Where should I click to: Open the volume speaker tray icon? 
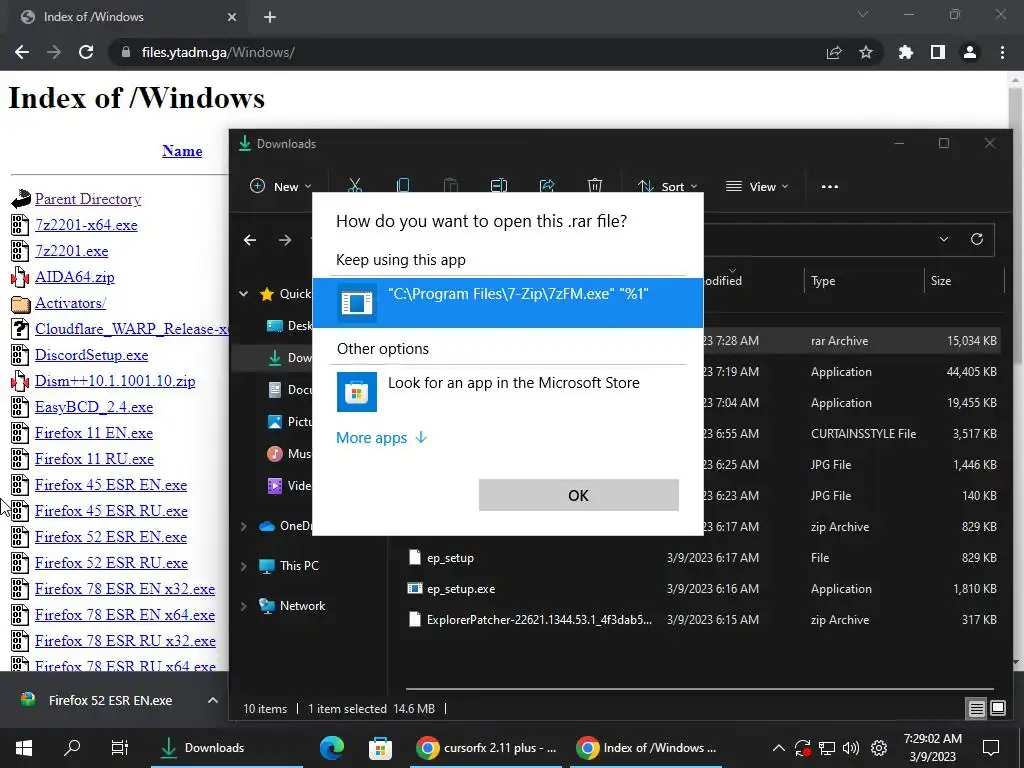[851, 748]
